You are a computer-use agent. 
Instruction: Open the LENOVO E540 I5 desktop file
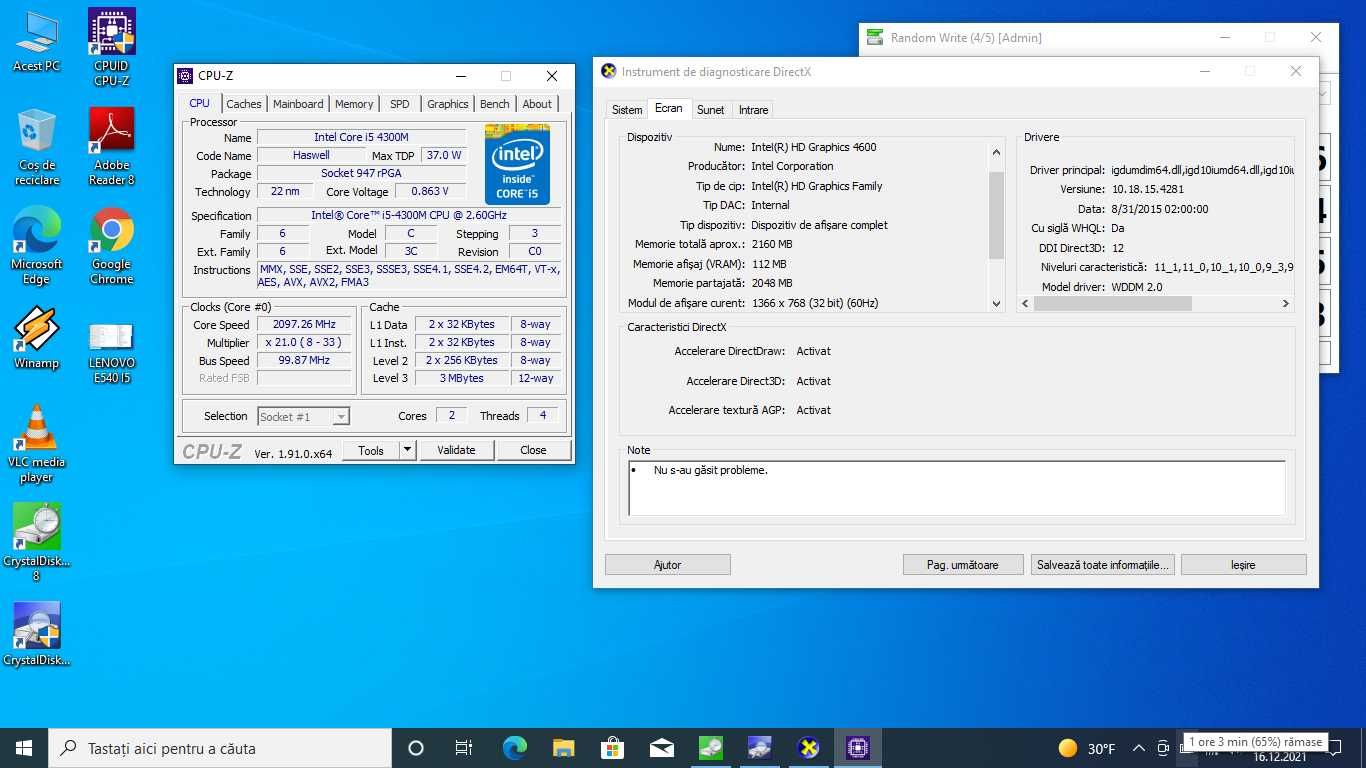click(112, 352)
